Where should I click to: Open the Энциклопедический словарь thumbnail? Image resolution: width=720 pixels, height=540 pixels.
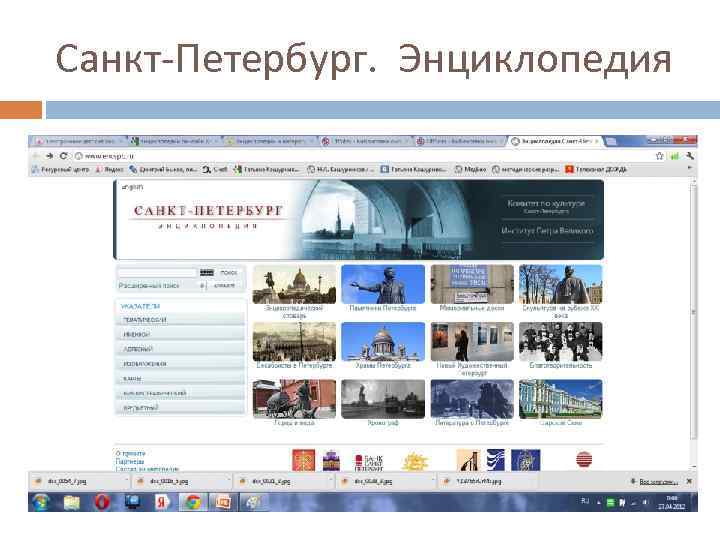pyautogui.click(x=294, y=284)
